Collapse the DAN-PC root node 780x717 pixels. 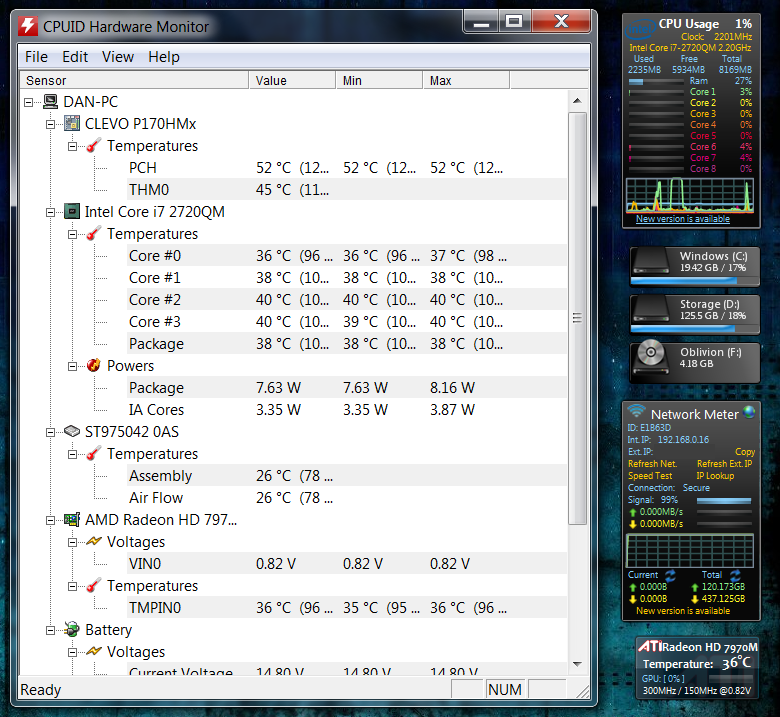click(x=28, y=102)
